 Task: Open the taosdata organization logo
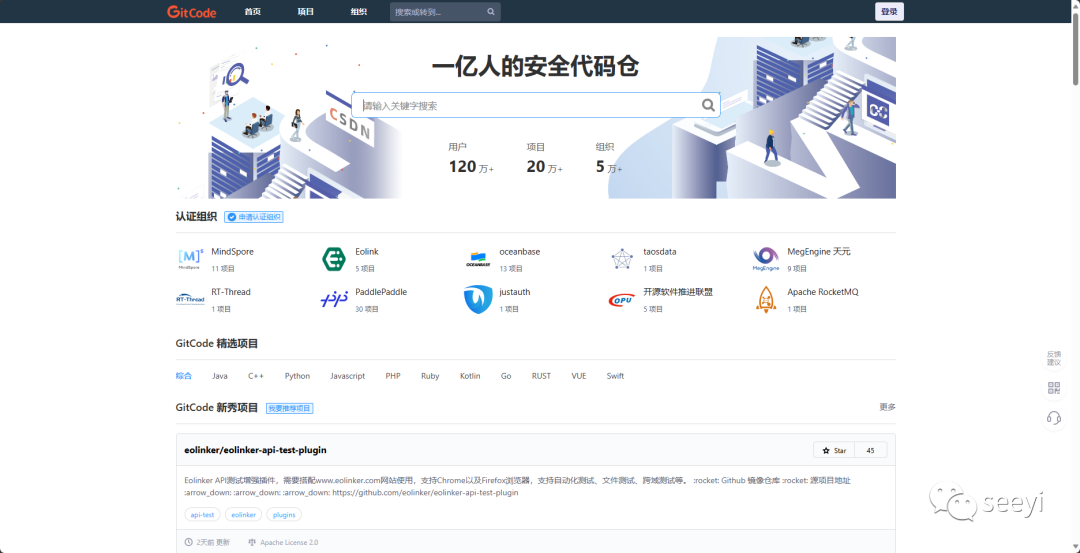tap(622, 260)
